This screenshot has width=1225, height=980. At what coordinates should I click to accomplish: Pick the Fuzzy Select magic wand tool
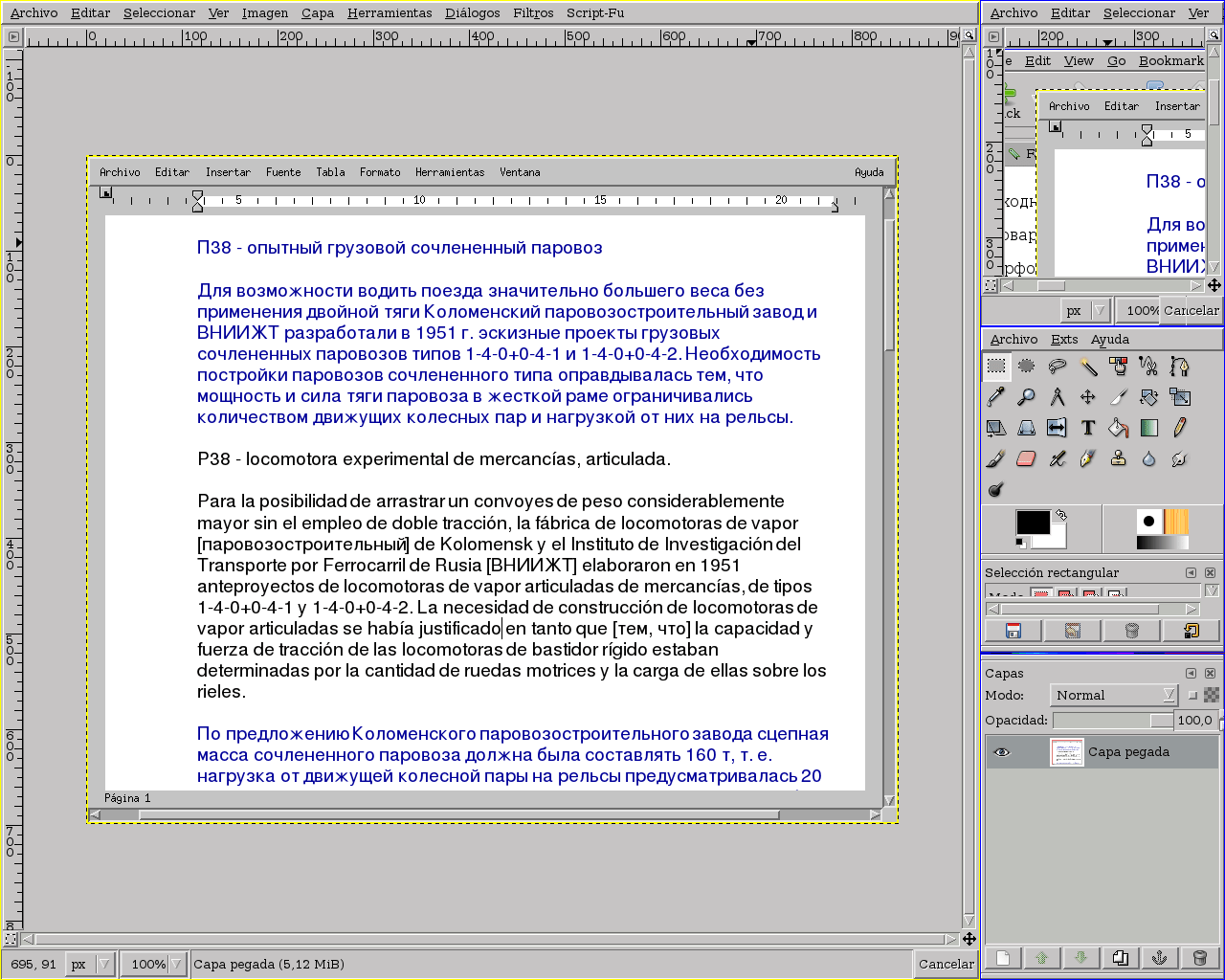1088,367
